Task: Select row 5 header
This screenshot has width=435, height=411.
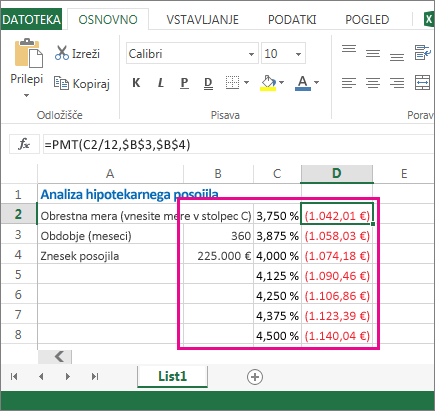Action: 19,274
